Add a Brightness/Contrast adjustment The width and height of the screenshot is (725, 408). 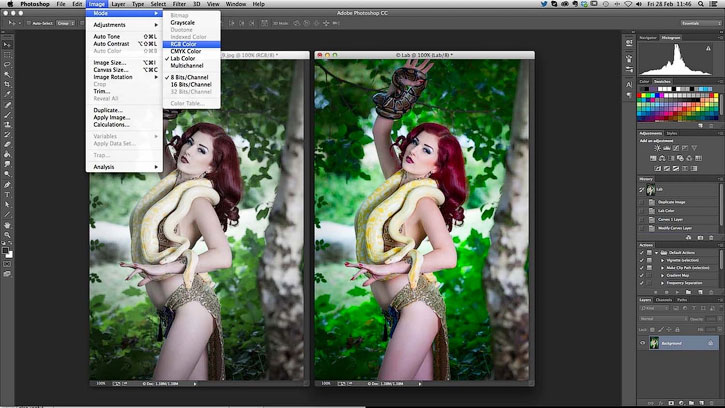point(657,148)
